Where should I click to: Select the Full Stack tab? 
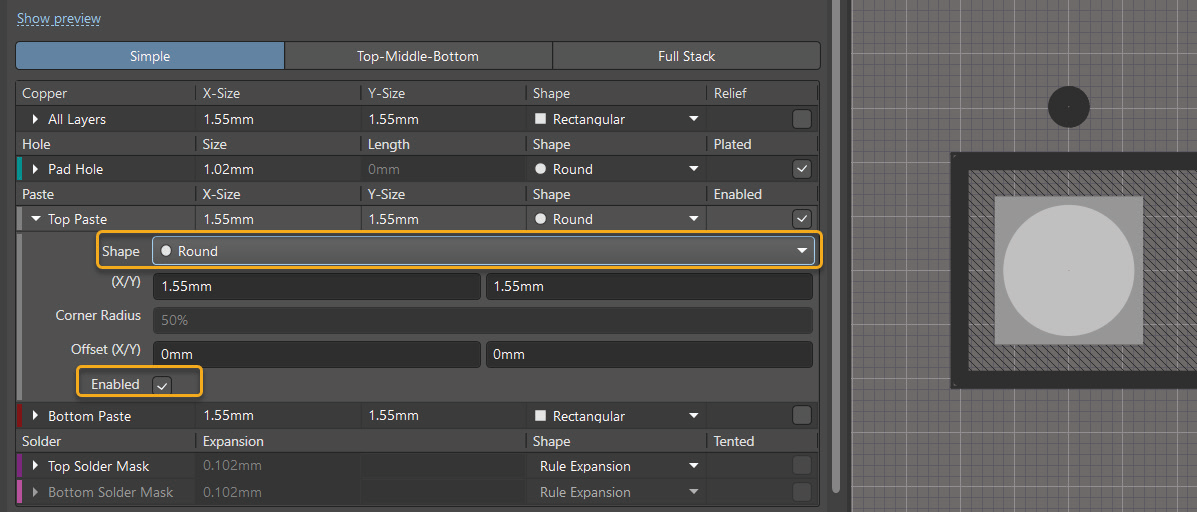pos(686,56)
